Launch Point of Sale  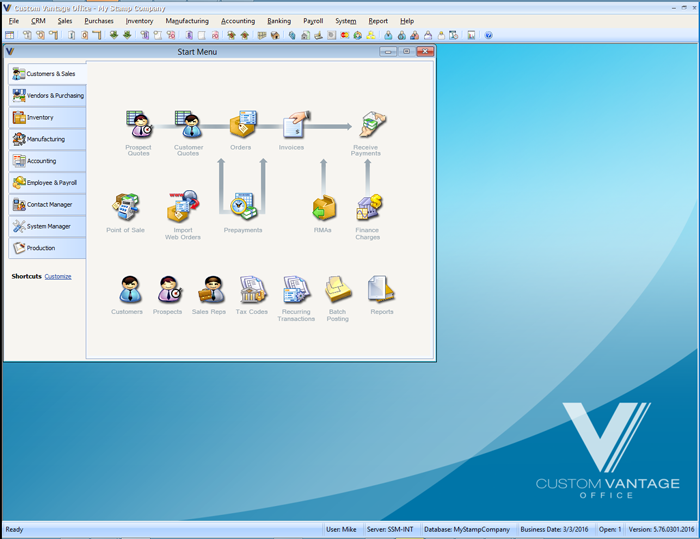(126, 207)
